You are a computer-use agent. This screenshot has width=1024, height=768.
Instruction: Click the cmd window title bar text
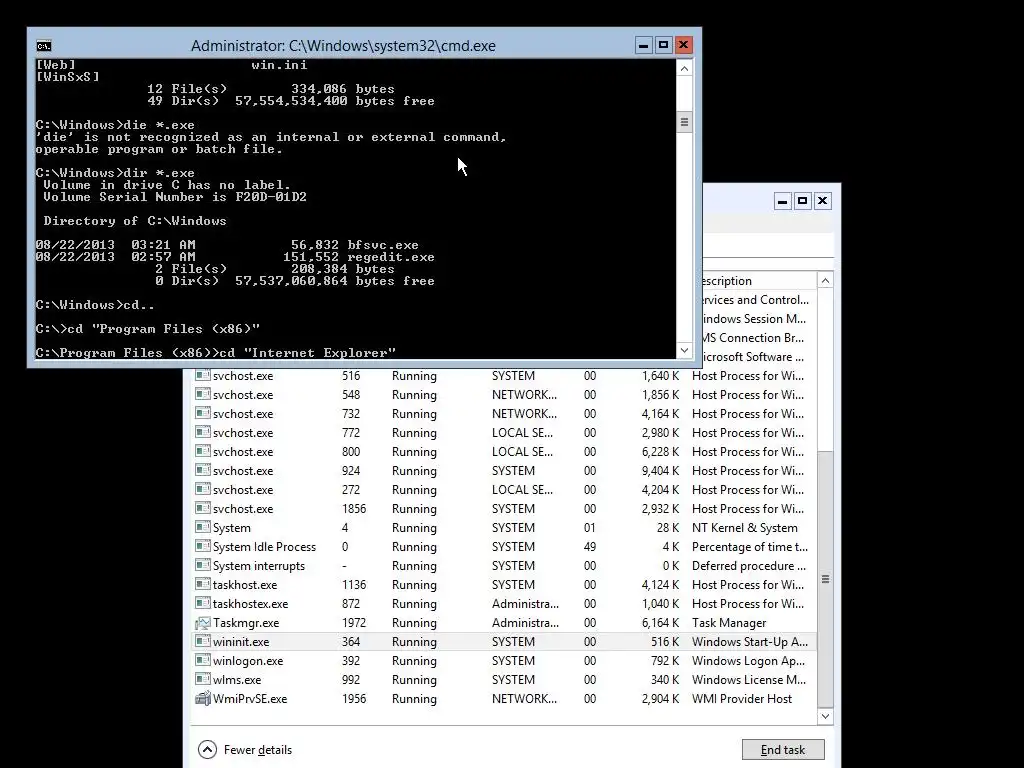[344, 46]
